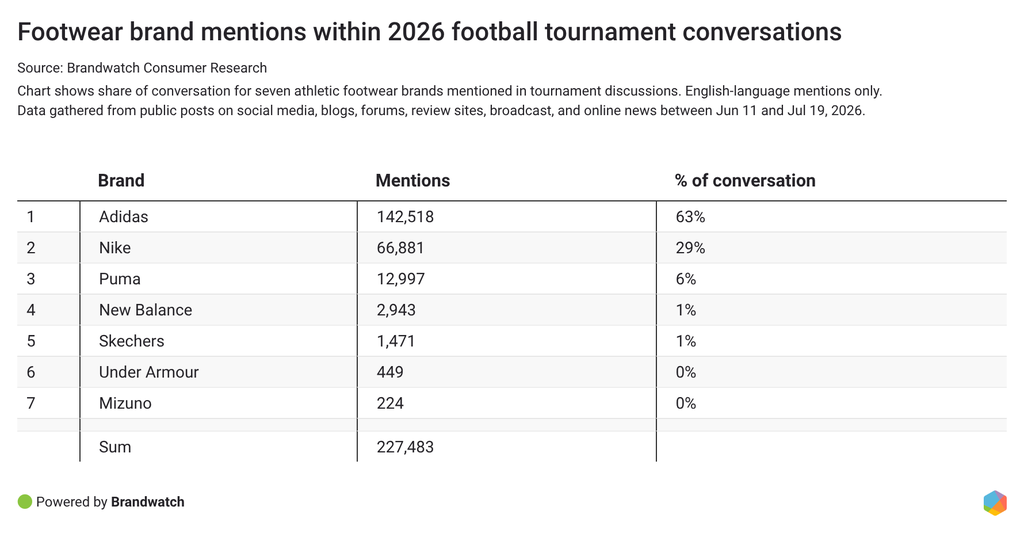Click the Sum total 227,483 value
This screenshot has width=1024, height=533.
point(405,447)
